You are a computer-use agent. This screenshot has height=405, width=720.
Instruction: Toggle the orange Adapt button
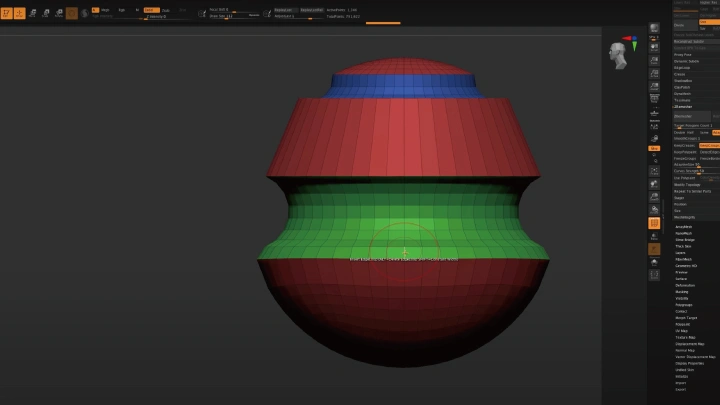(716, 132)
